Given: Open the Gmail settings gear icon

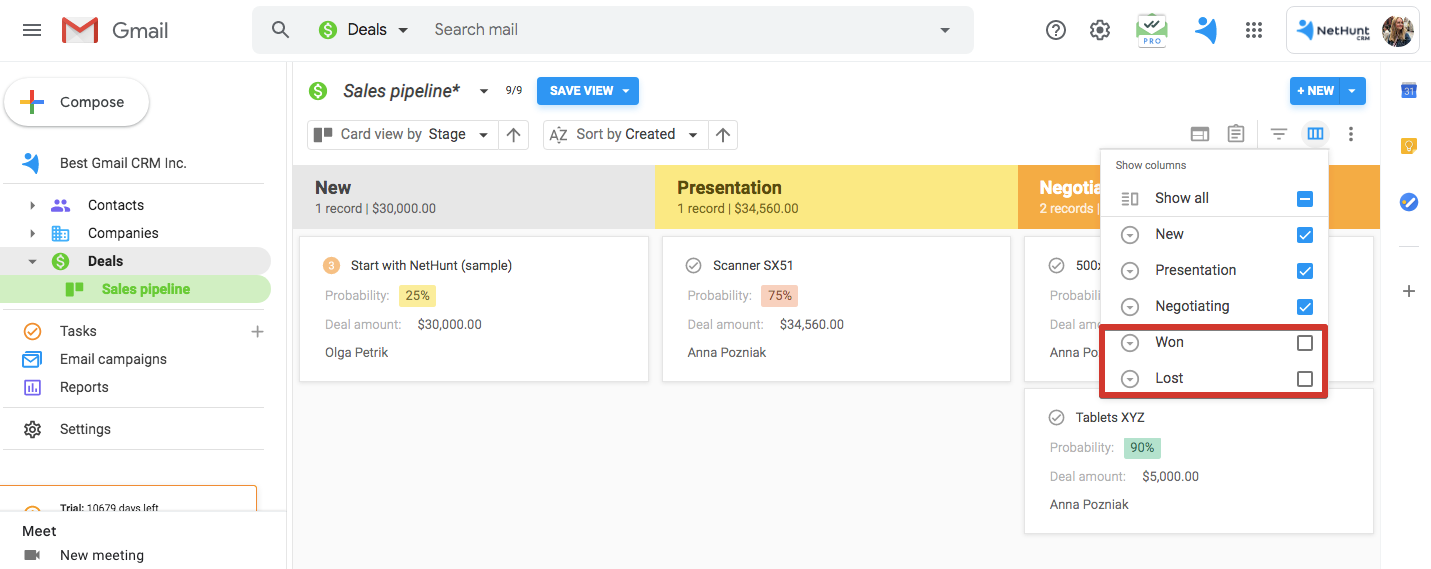Looking at the screenshot, I should [x=1100, y=30].
